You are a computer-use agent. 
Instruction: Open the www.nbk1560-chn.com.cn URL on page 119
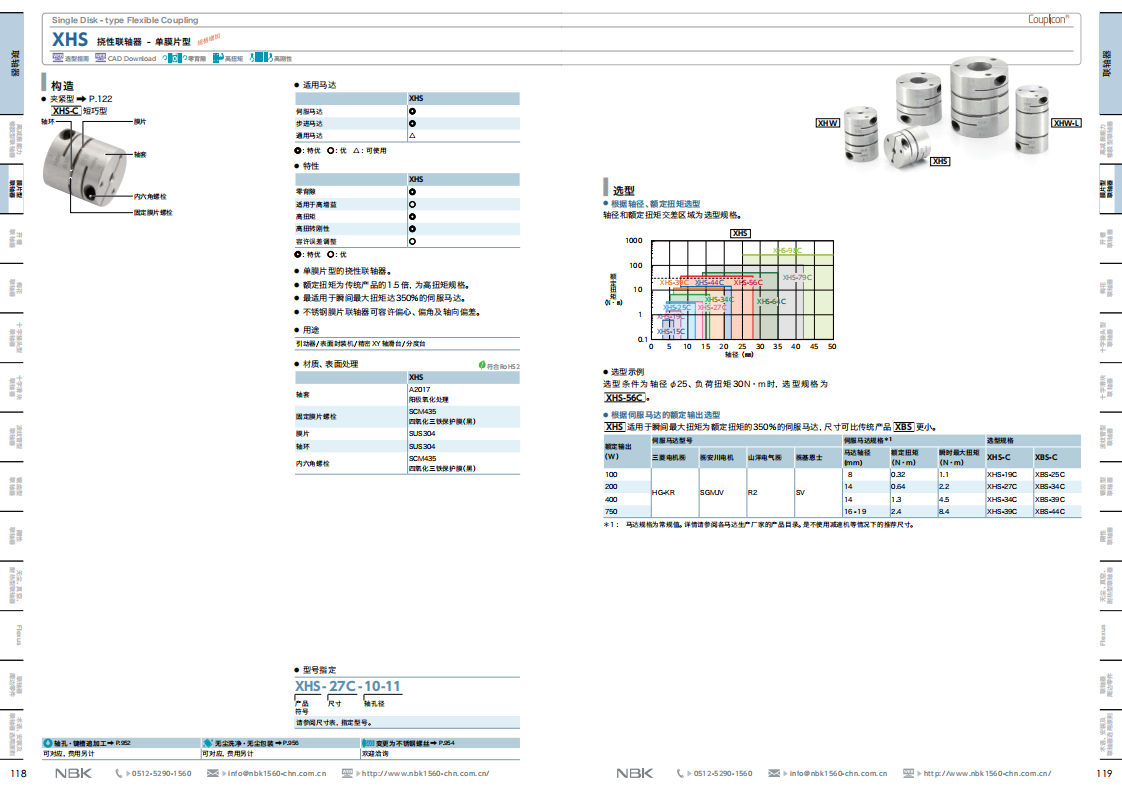coord(987,774)
